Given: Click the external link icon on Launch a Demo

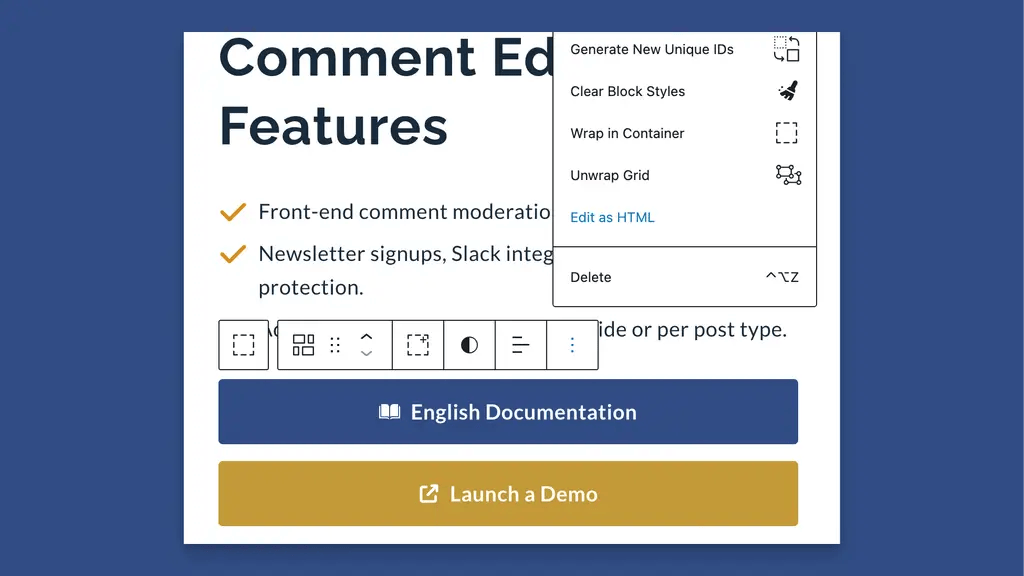Looking at the screenshot, I should tap(427, 493).
